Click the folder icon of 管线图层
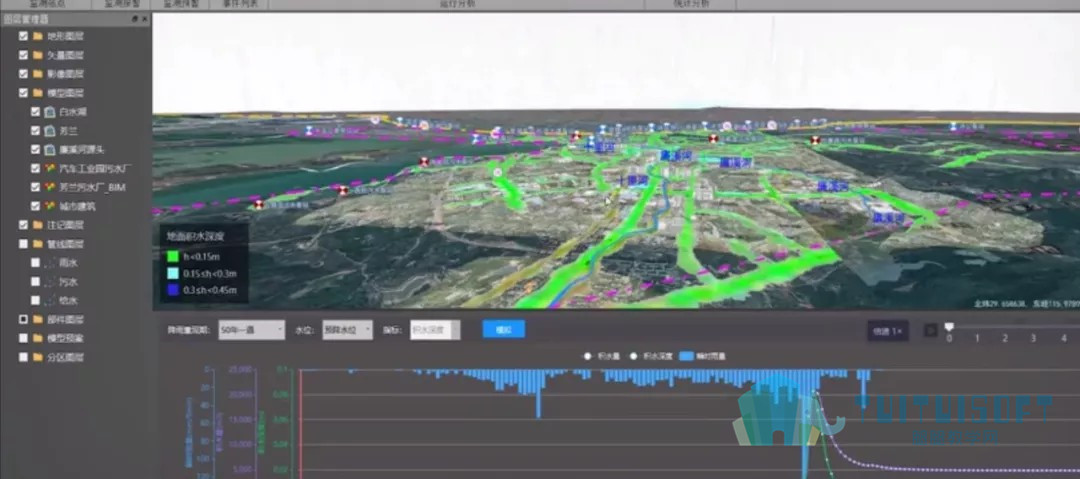1080x479 pixels. [x=38, y=243]
